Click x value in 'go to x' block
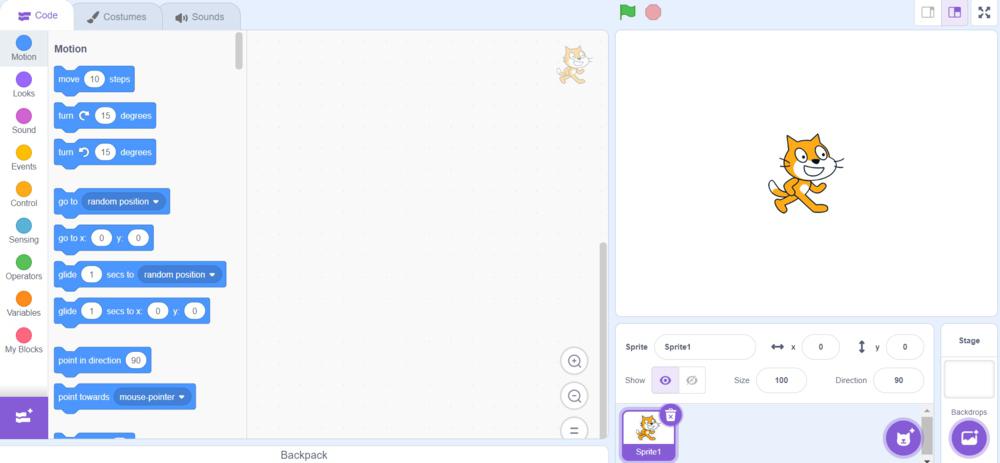The height and width of the screenshot is (463, 1000). 101,239
